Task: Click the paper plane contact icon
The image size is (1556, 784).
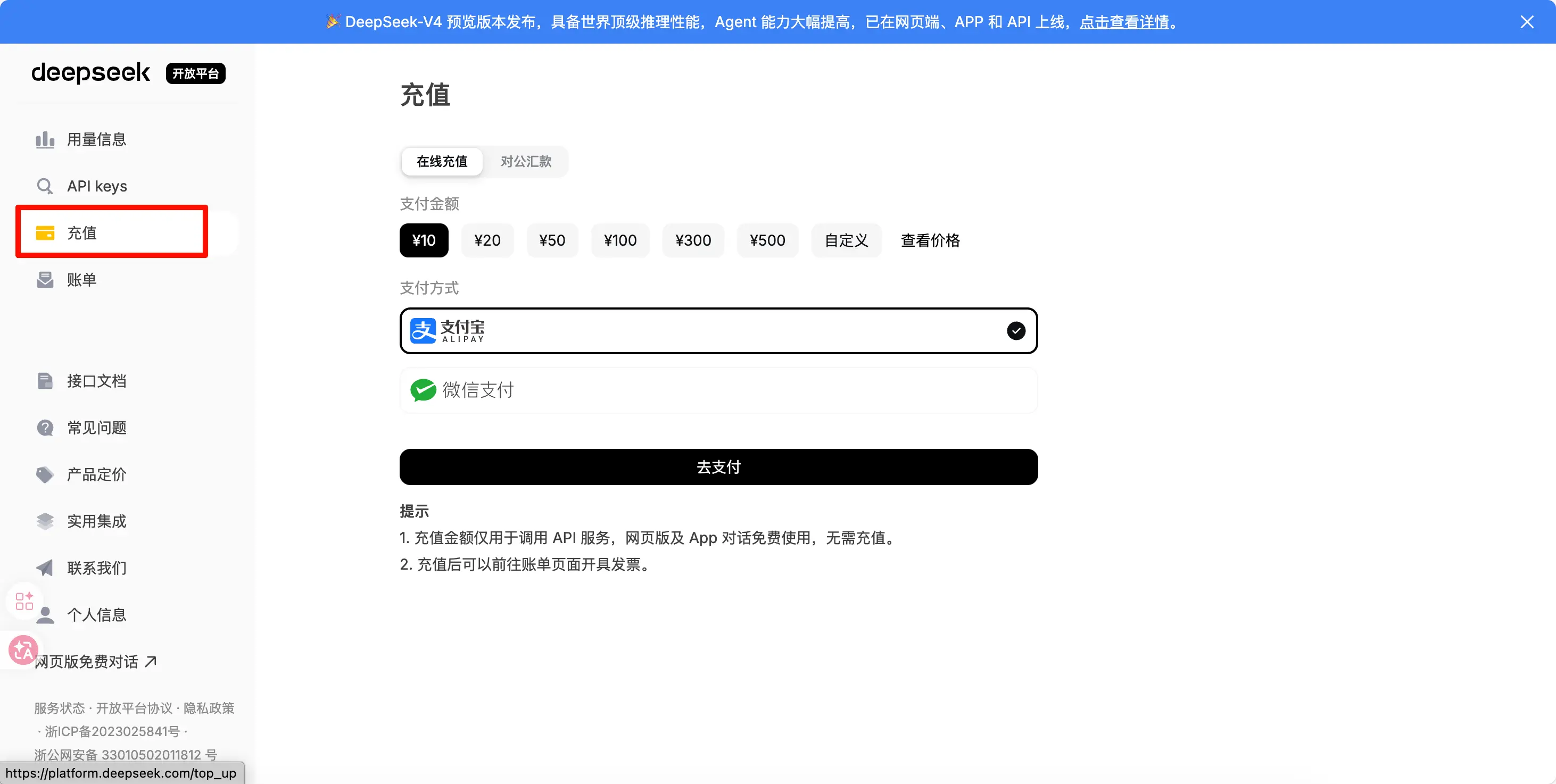Action: click(45, 568)
